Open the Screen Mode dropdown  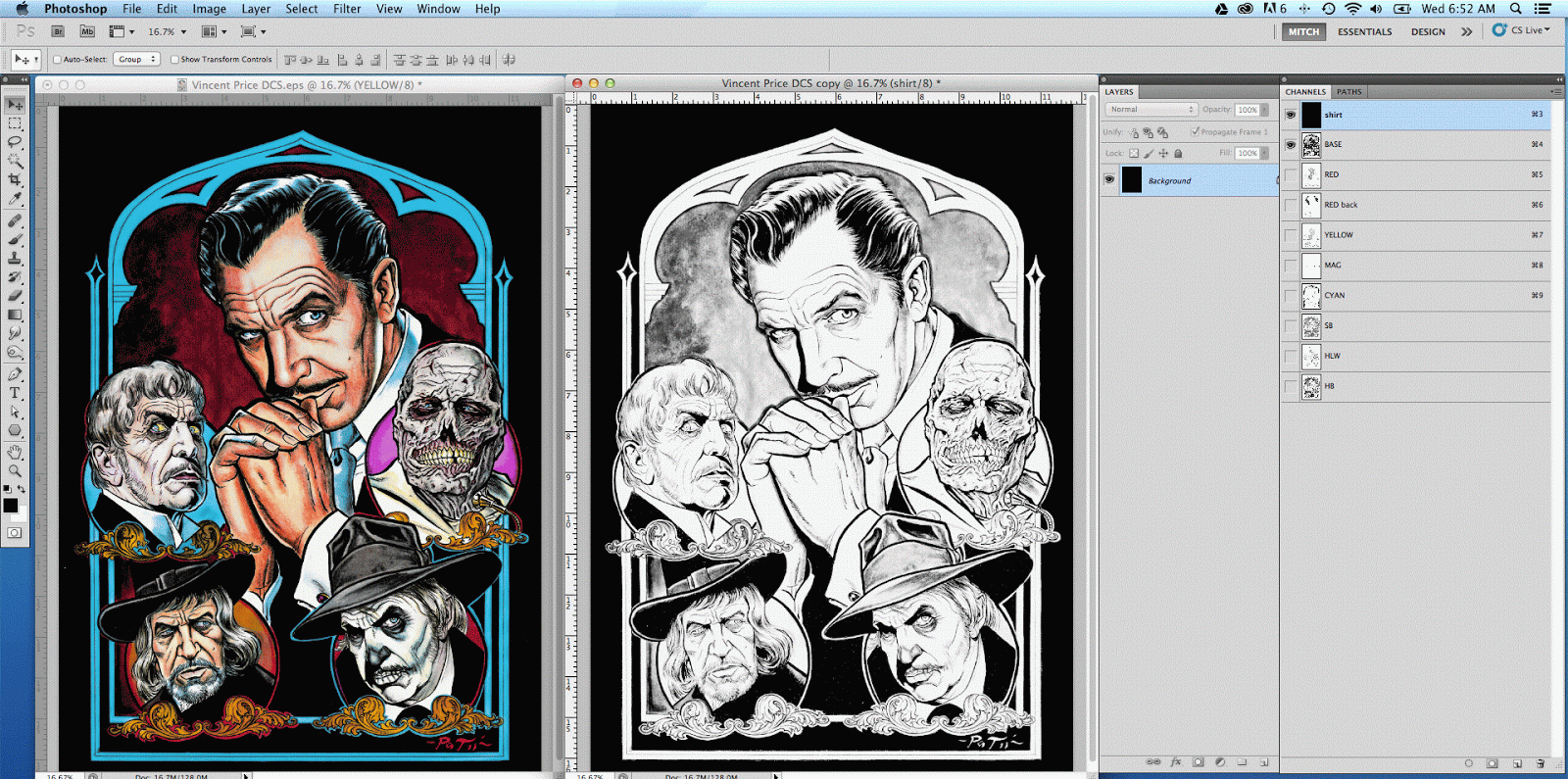point(253,31)
